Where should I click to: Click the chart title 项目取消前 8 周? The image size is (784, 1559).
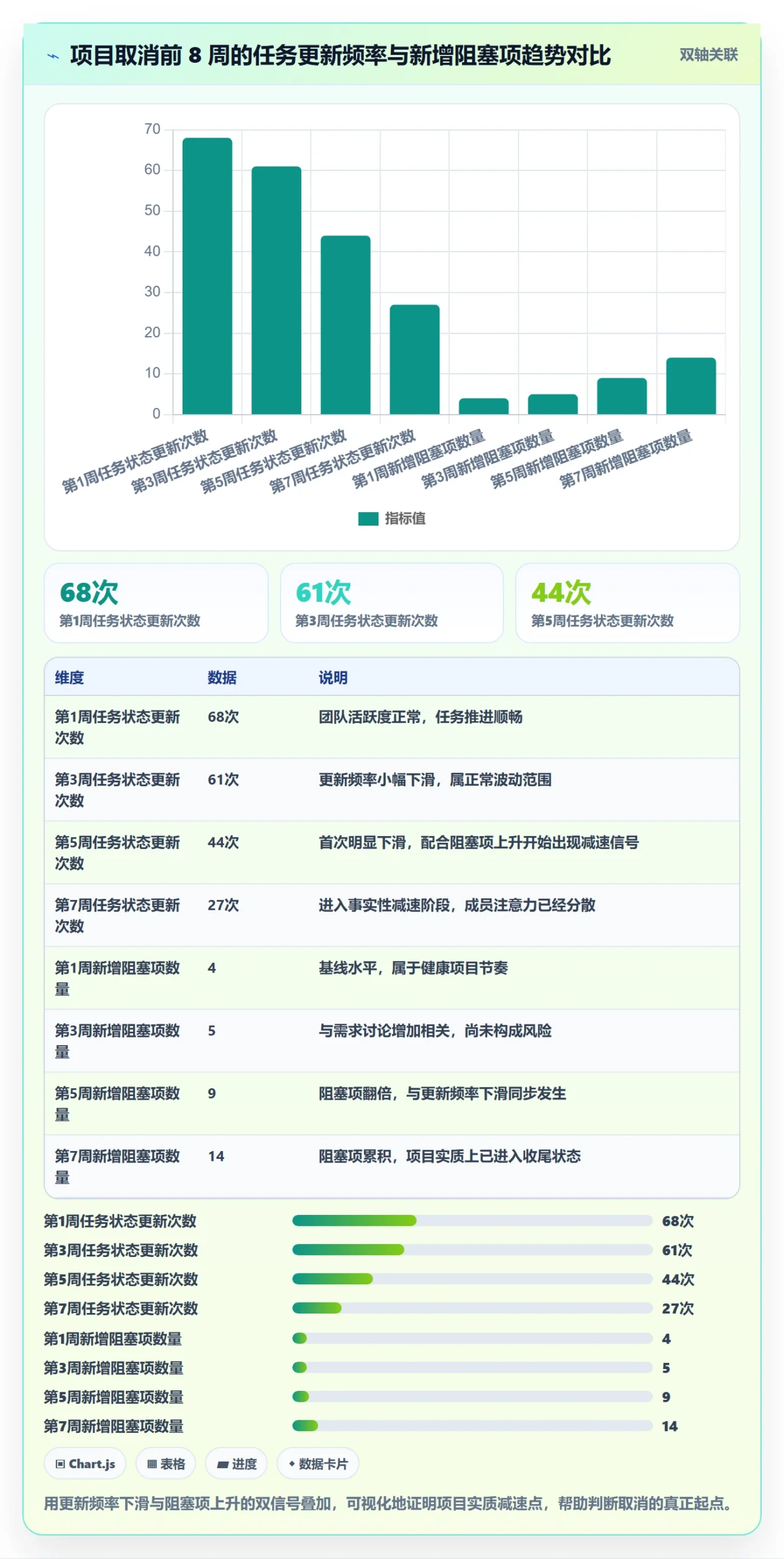pyautogui.click(x=340, y=55)
